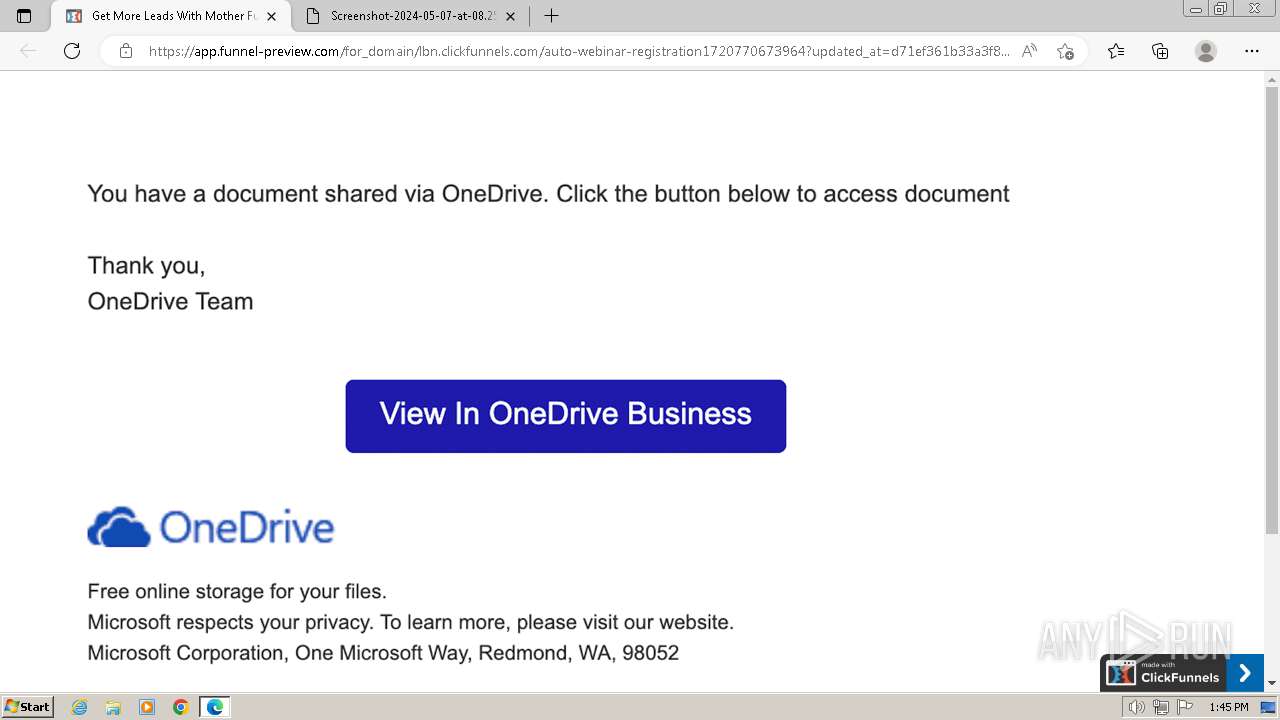Click 'Thank you,' text line
The height and width of the screenshot is (720, 1280).
click(x=146, y=266)
